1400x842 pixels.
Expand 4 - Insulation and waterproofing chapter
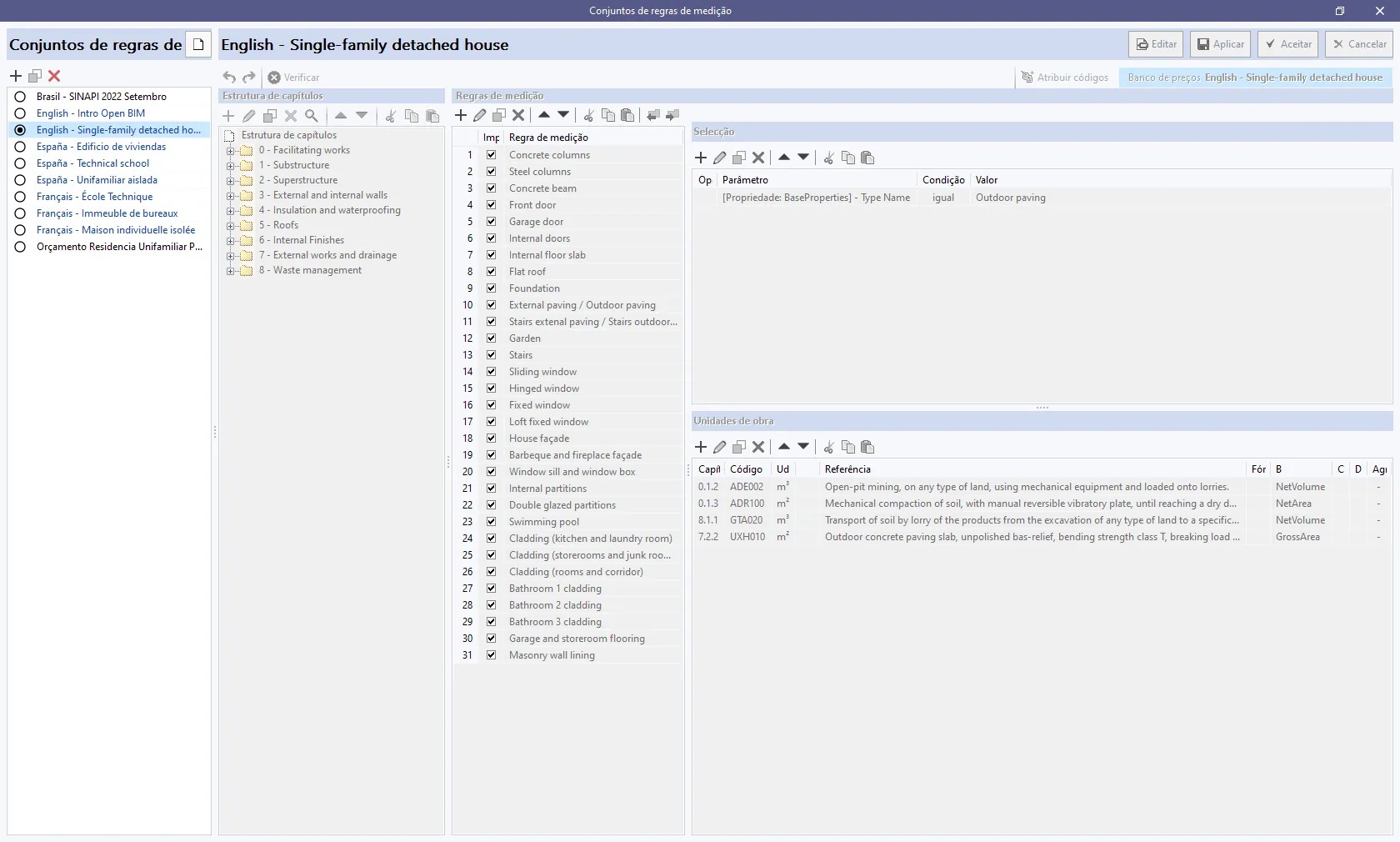click(230, 211)
